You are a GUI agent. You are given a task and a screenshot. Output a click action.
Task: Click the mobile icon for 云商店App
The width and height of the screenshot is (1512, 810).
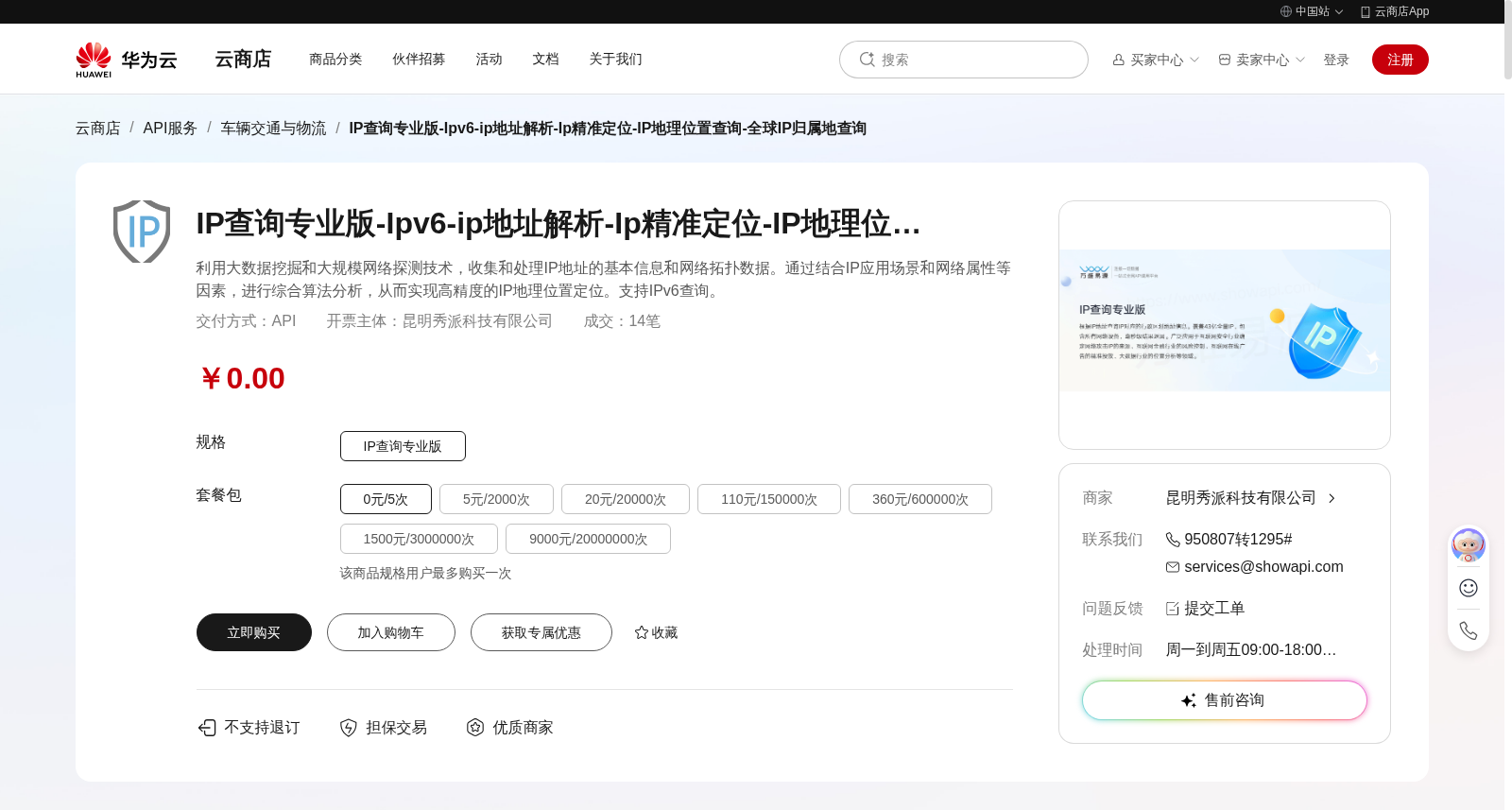point(1366,11)
